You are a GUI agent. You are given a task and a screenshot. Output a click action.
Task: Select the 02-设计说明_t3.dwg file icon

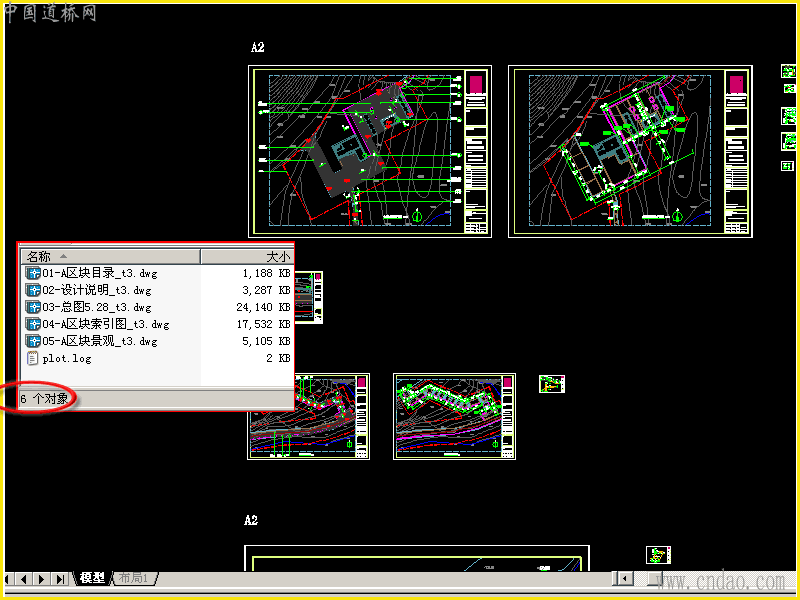click(33, 290)
